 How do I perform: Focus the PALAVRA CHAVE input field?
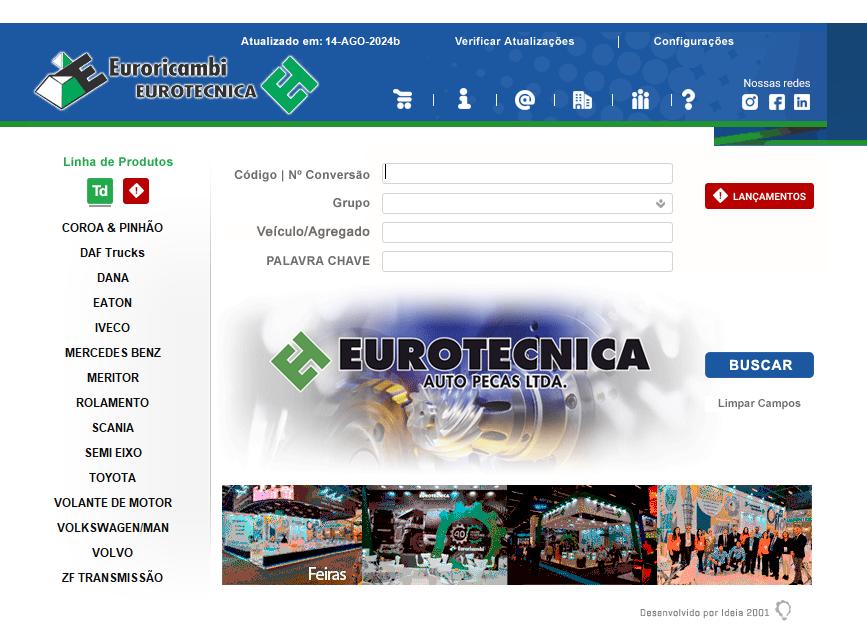point(527,262)
